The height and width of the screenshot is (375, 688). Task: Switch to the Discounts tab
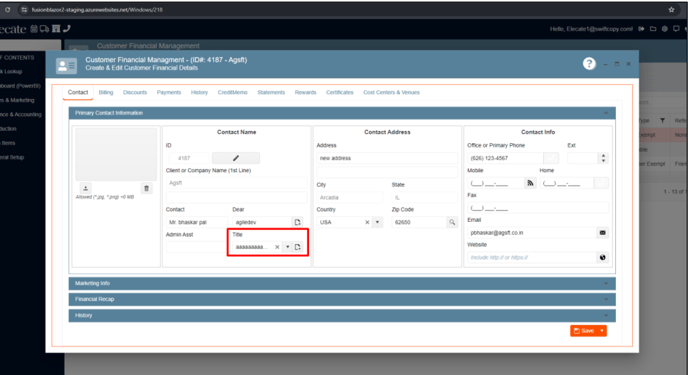coord(135,93)
